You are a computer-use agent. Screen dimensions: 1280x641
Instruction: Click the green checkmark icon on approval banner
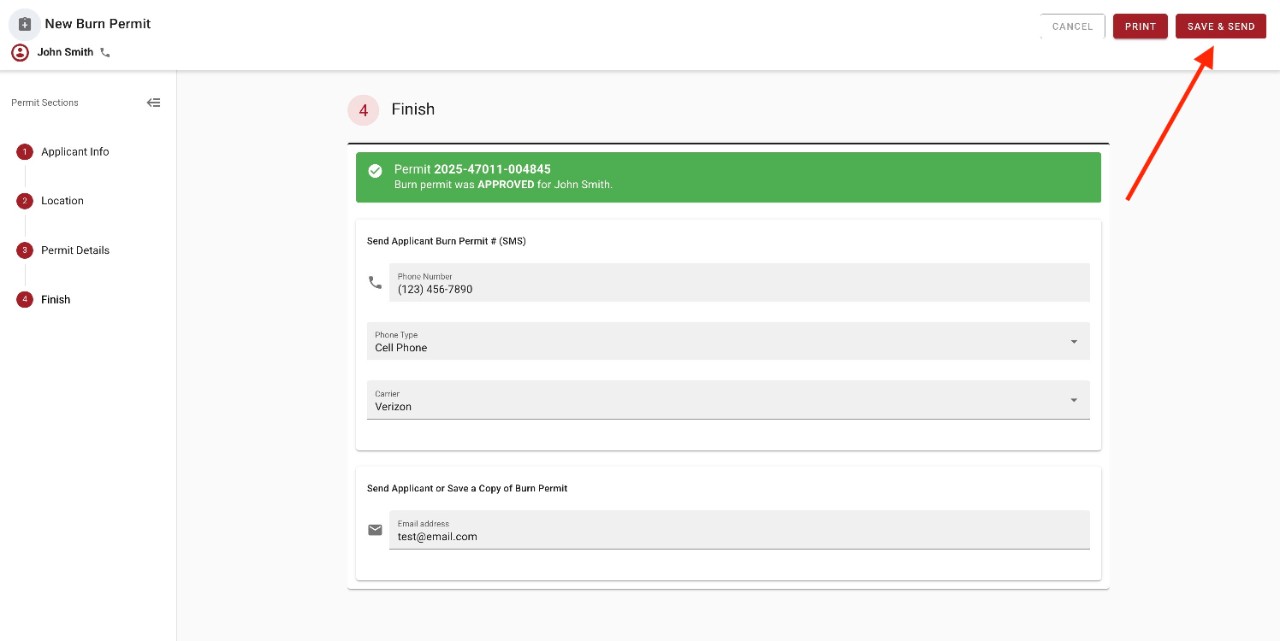(375, 171)
